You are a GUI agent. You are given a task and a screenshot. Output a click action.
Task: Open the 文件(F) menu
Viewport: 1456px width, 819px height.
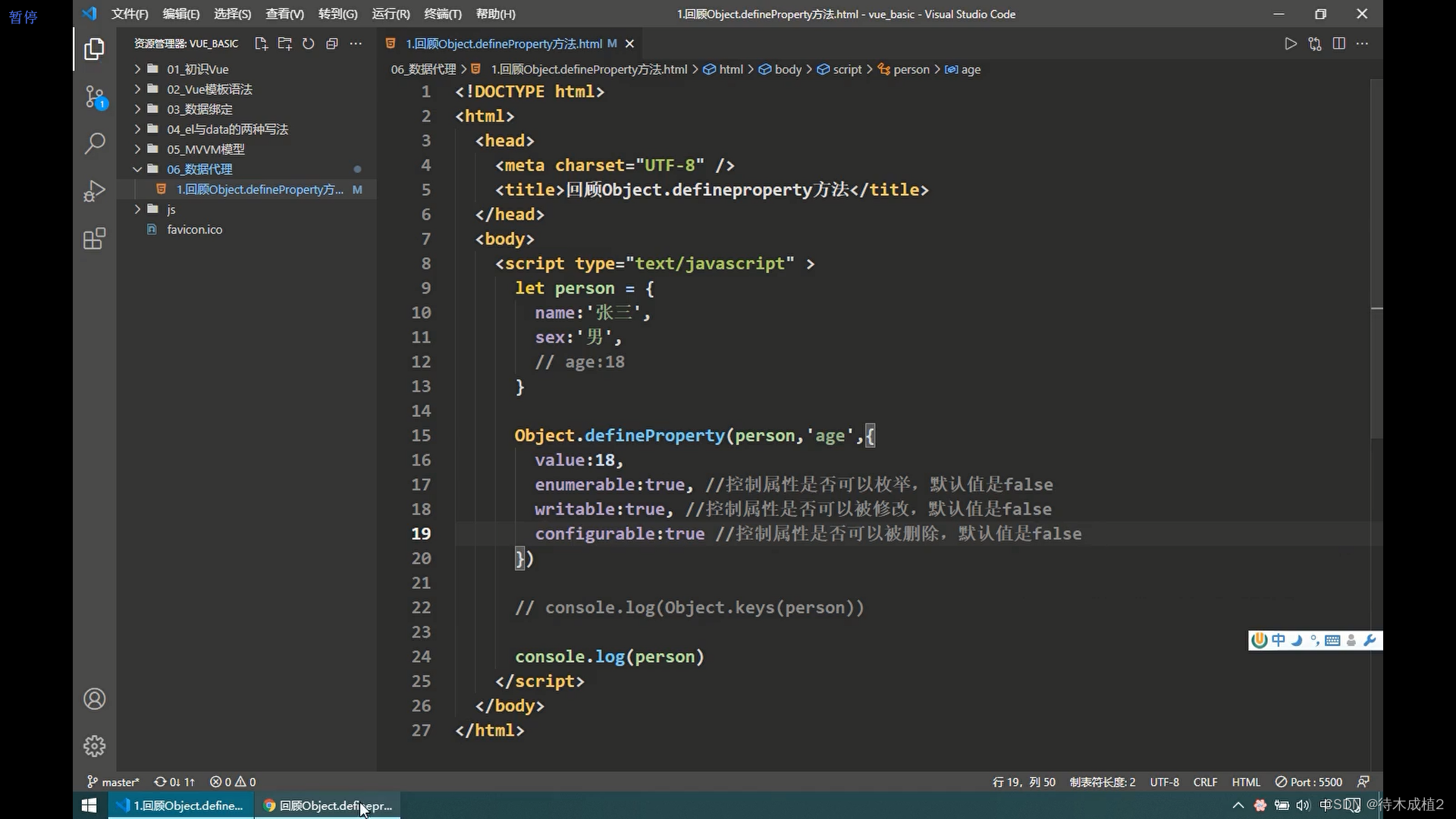(130, 14)
